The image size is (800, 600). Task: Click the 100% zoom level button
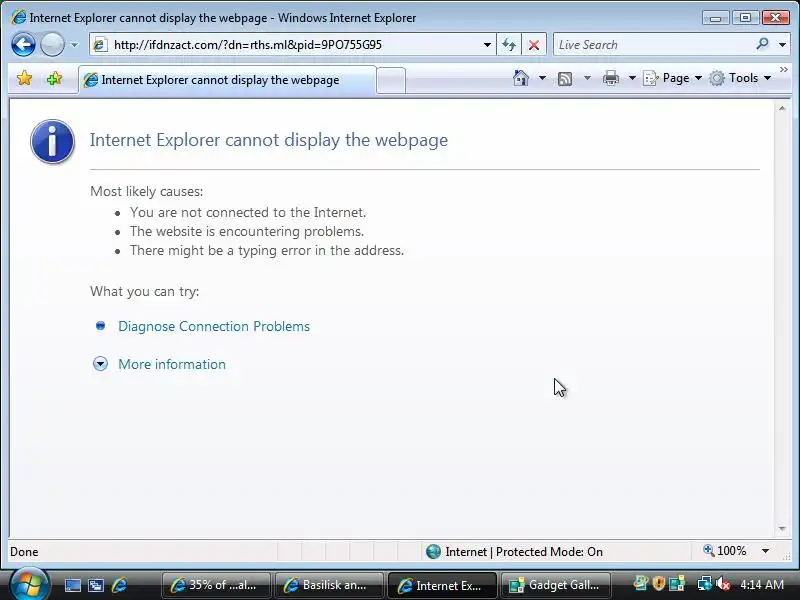[x=725, y=551]
